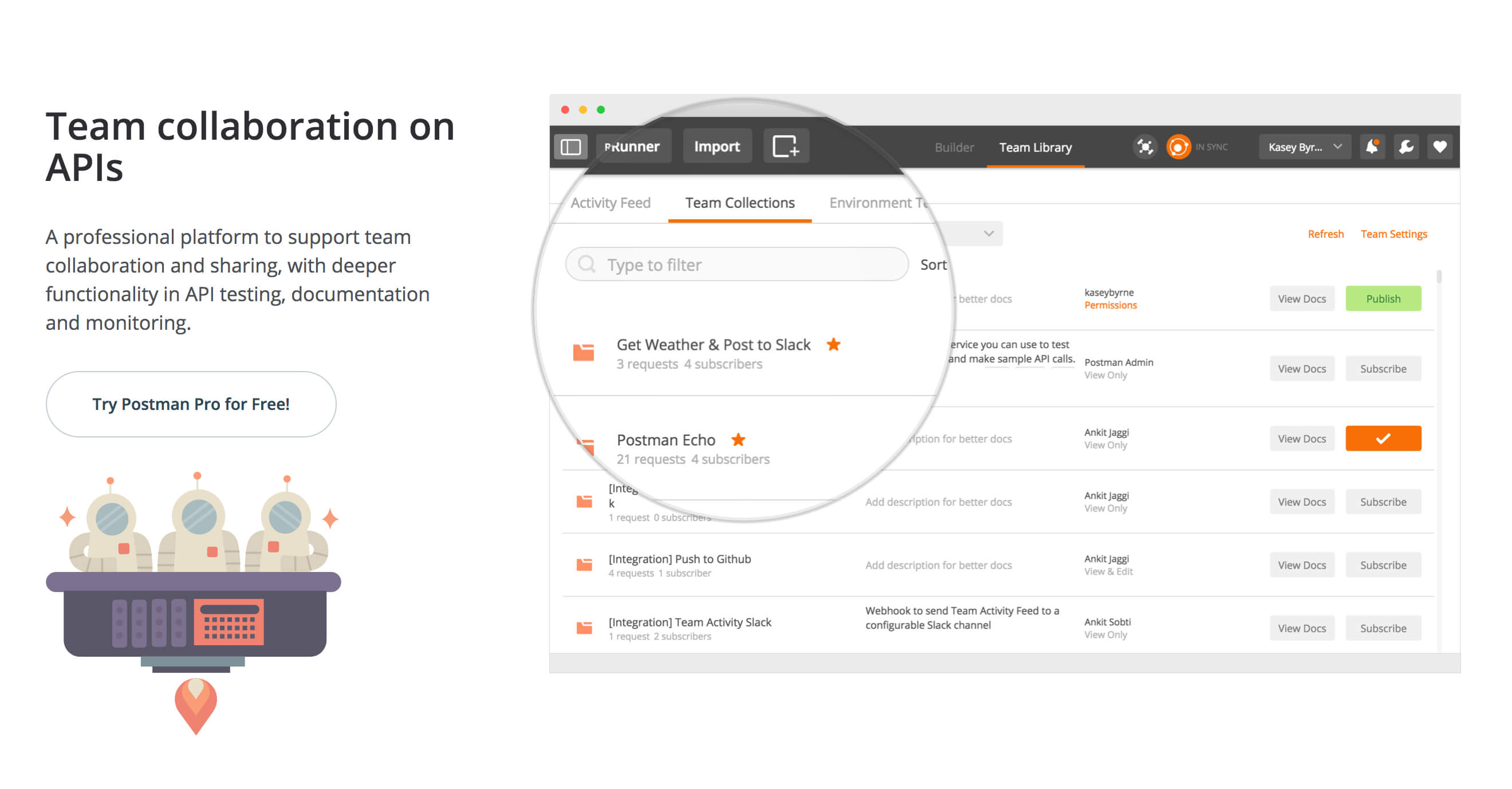This screenshot has width=1512, height=789.
Task: Click the IN SYNC status label
Action: [x=1211, y=147]
